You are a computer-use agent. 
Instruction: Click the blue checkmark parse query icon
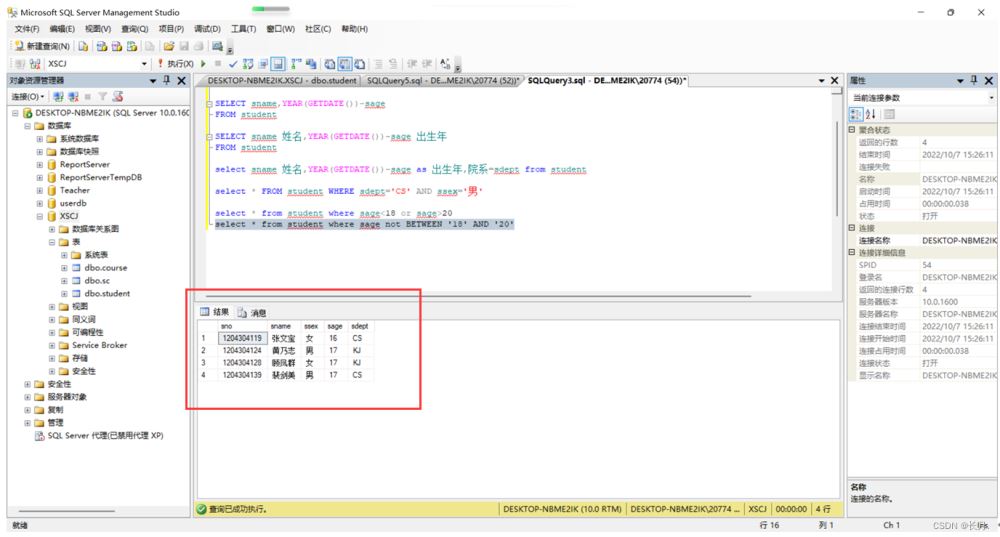click(x=233, y=64)
